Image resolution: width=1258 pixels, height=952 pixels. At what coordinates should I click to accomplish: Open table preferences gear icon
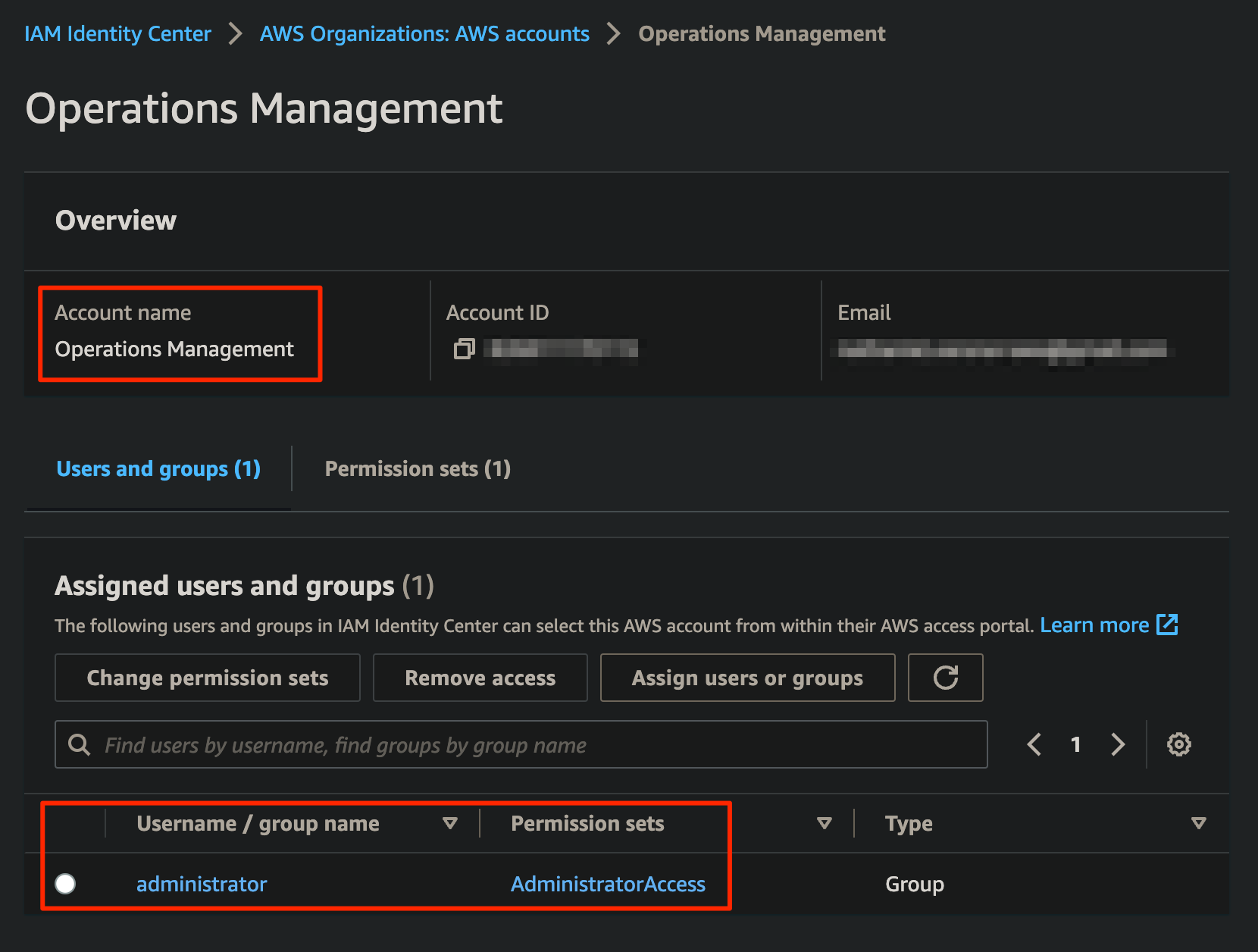click(x=1178, y=744)
